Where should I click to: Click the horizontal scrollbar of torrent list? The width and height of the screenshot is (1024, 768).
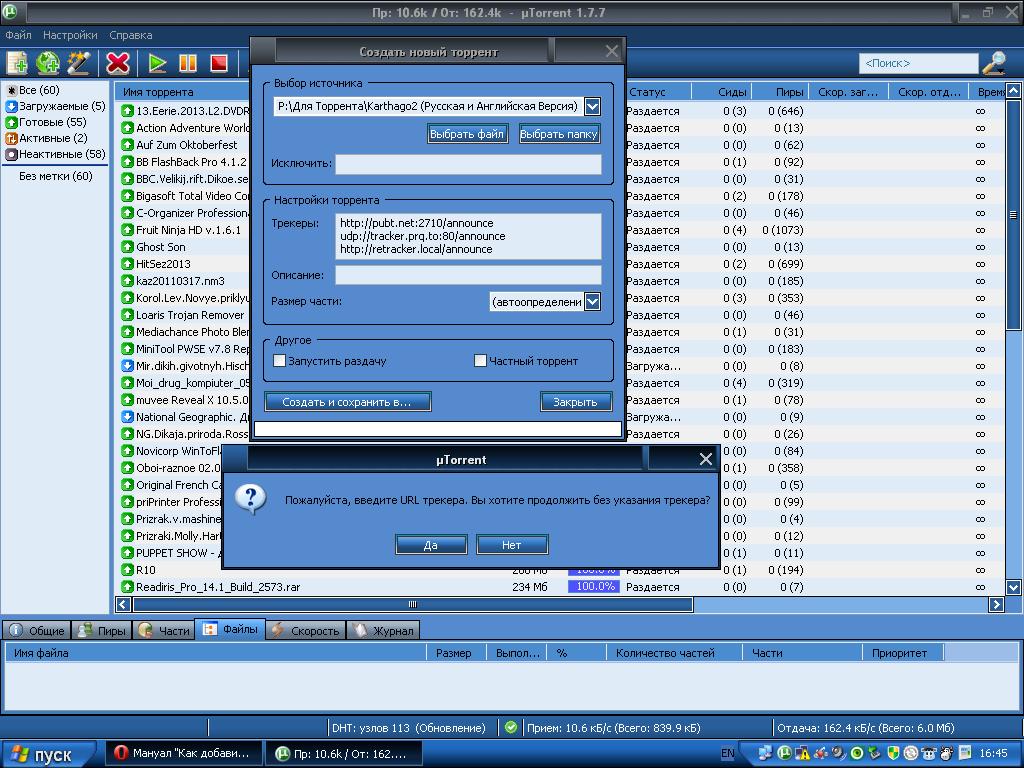(x=412, y=604)
